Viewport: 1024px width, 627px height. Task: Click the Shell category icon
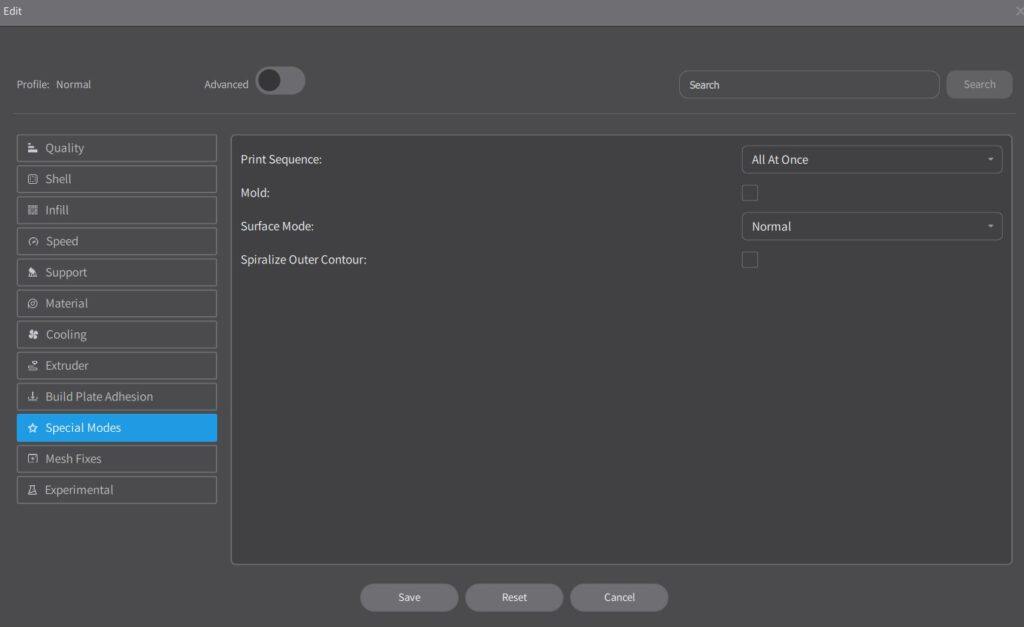click(x=33, y=179)
